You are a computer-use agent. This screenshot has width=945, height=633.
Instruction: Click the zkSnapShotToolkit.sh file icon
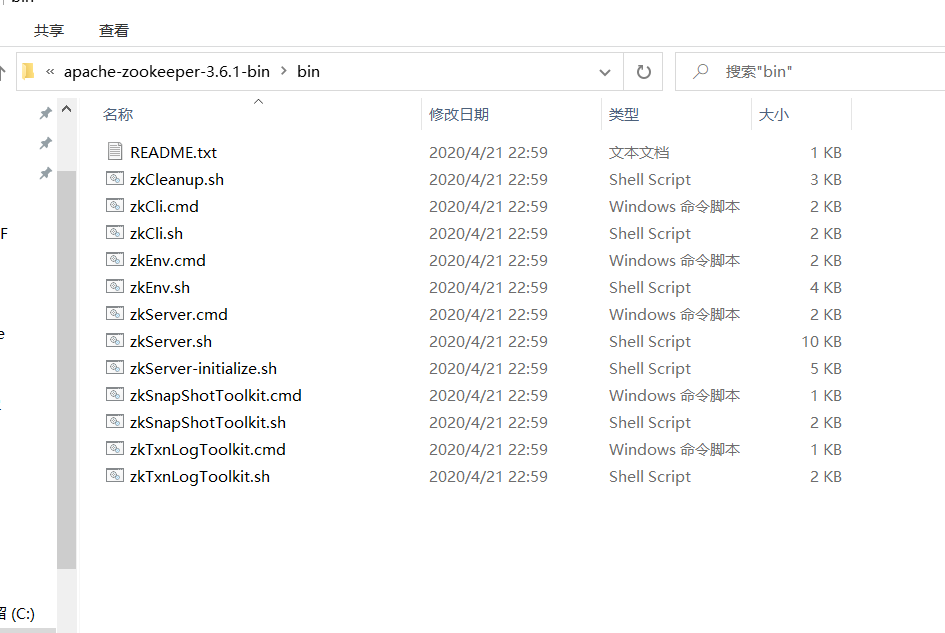click(x=115, y=422)
